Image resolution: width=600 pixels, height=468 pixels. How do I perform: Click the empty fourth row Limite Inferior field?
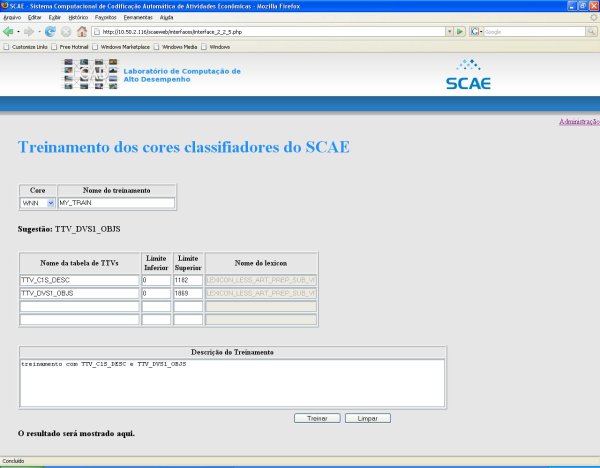(156, 320)
